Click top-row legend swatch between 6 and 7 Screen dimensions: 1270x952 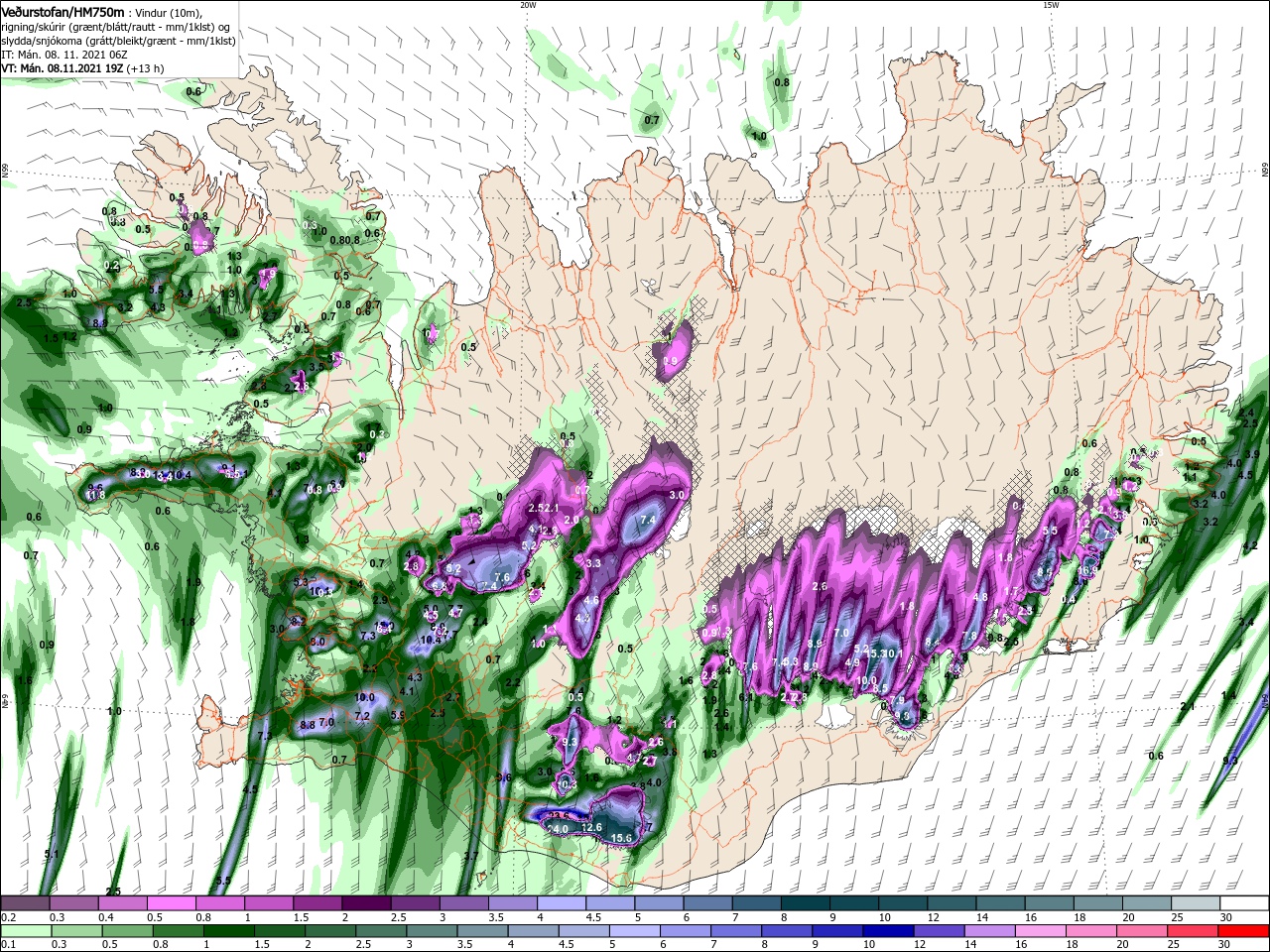click(x=707, y=903)
